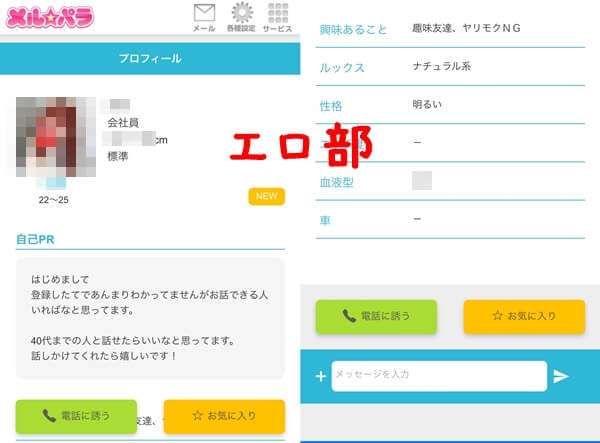
Task: Click 血液型 label
Action: pos(336,182)
